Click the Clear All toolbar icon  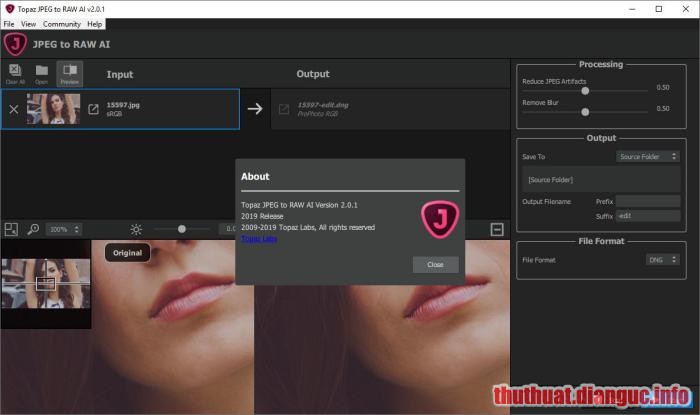15,74
